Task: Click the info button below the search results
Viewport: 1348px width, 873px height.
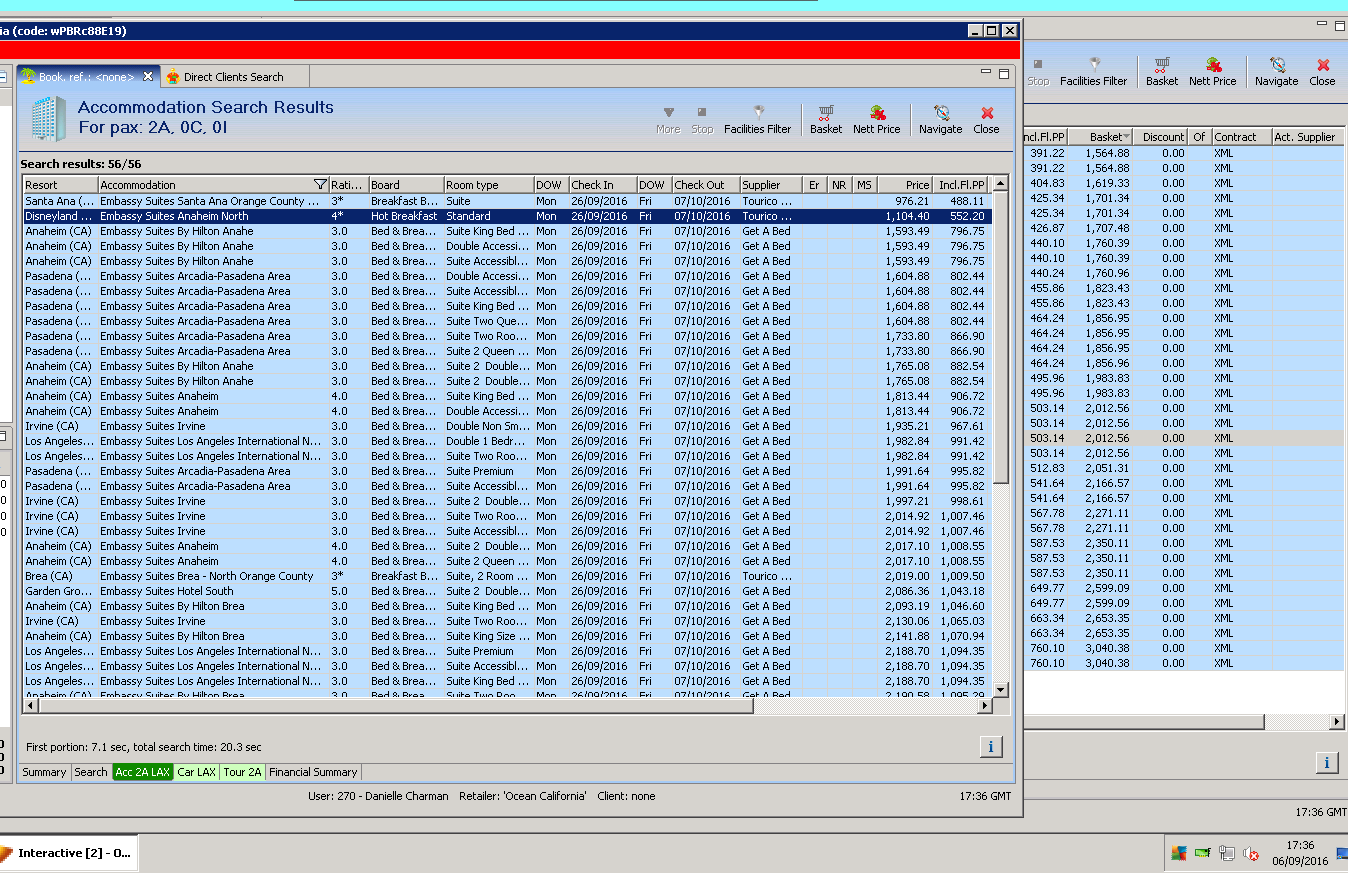Action: coord(990,746)
